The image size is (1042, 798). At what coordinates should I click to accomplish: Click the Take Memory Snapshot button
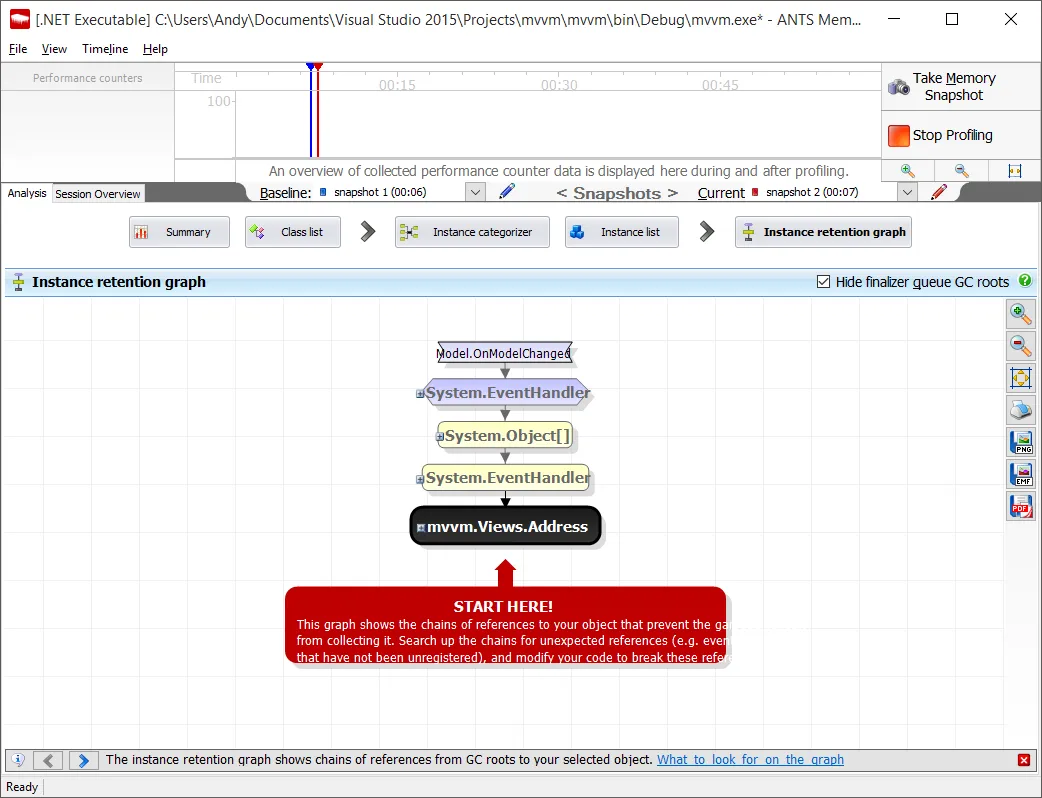tap(961, 86)
